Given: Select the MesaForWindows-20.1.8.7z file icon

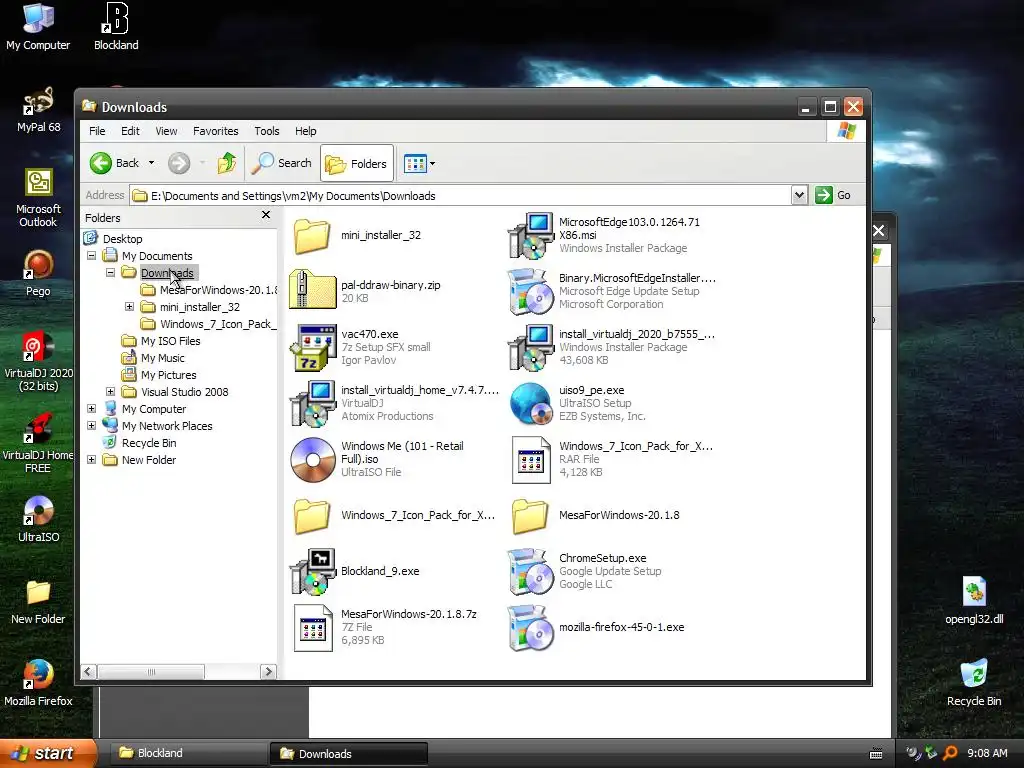Looking at the screenshot, I should click(313, 628).
